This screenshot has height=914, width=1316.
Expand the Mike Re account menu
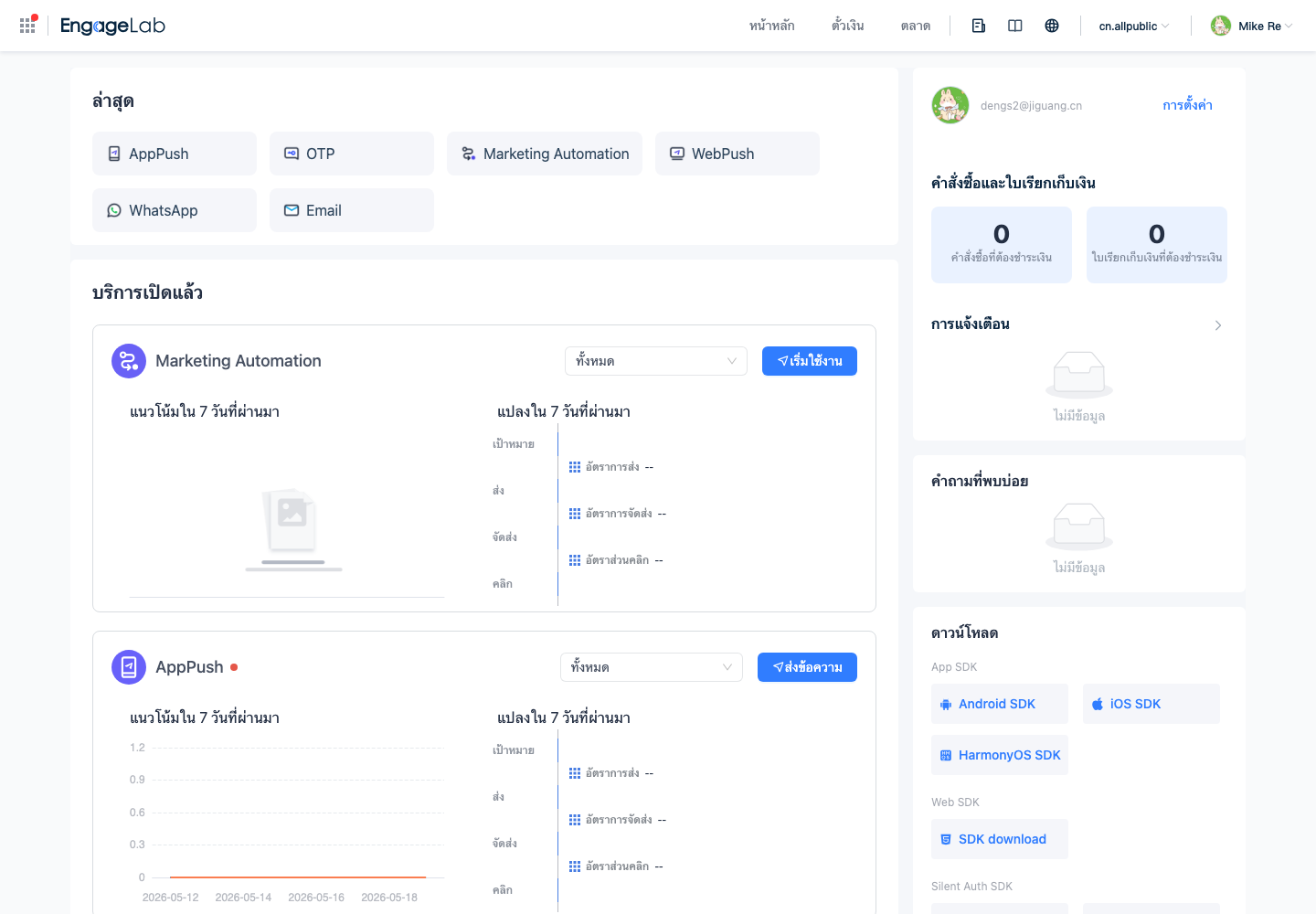pos(1266,27)
